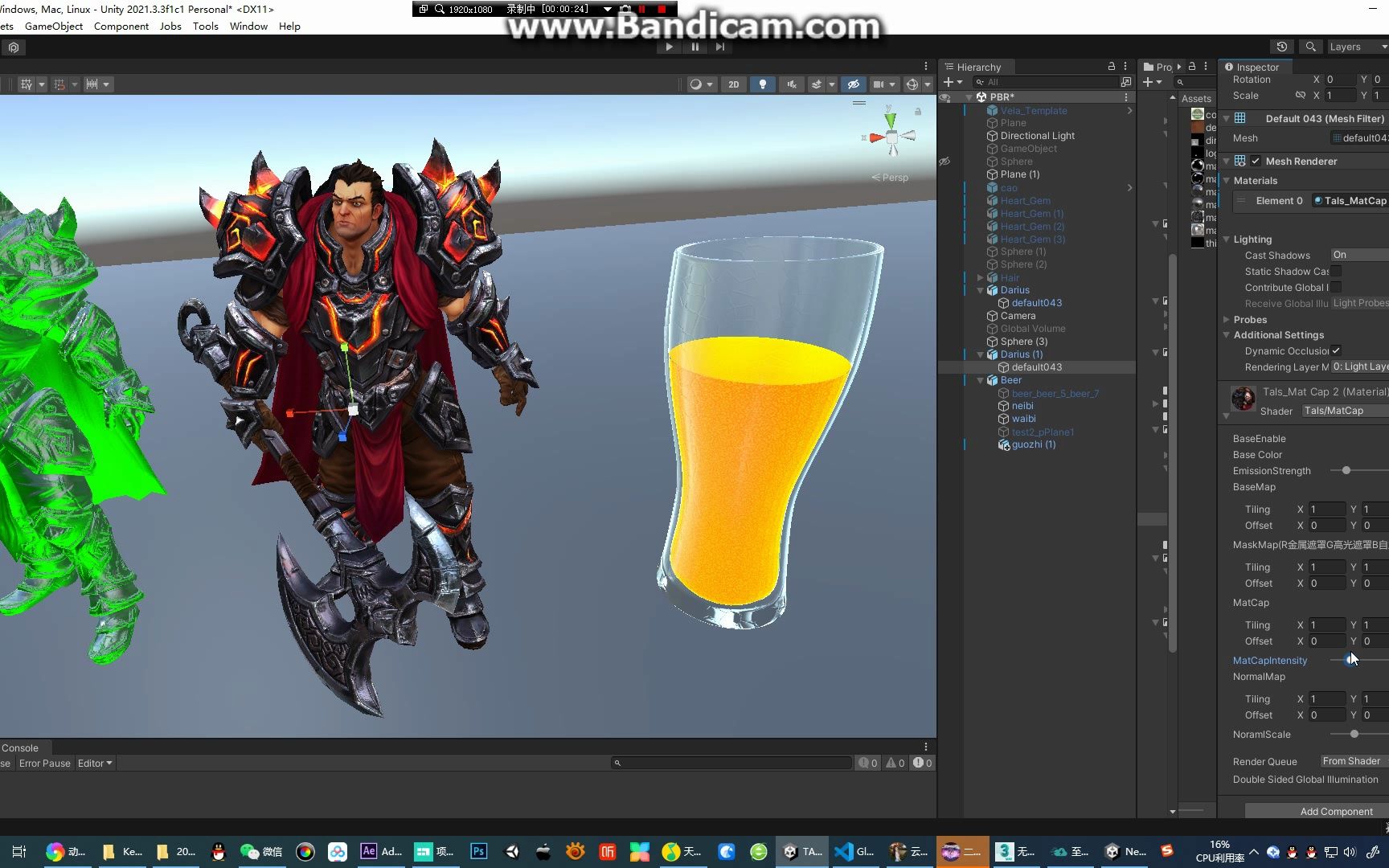Open the Layers dropdown
The width and height of the screenshot is (1389, 868).
(1357, 47)
